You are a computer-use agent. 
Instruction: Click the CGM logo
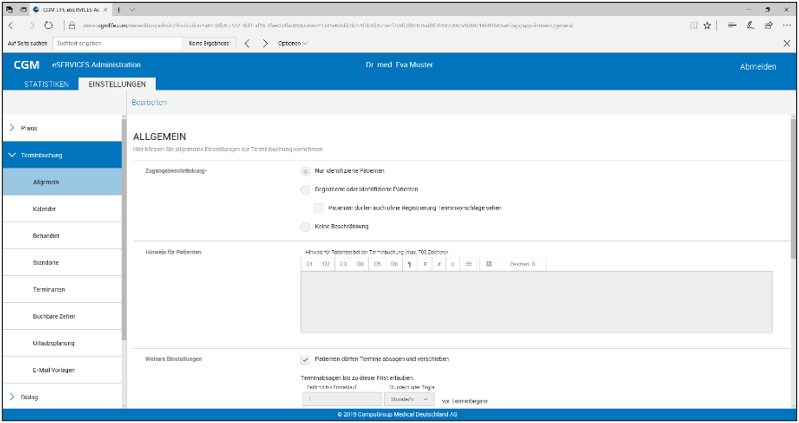click(x=26, y=65)
